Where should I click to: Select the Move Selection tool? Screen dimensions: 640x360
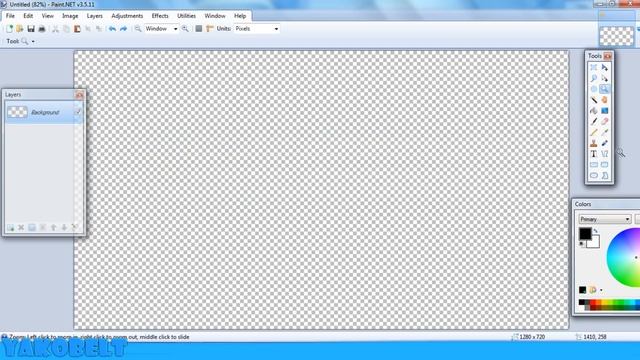click(x=604, y=78)
